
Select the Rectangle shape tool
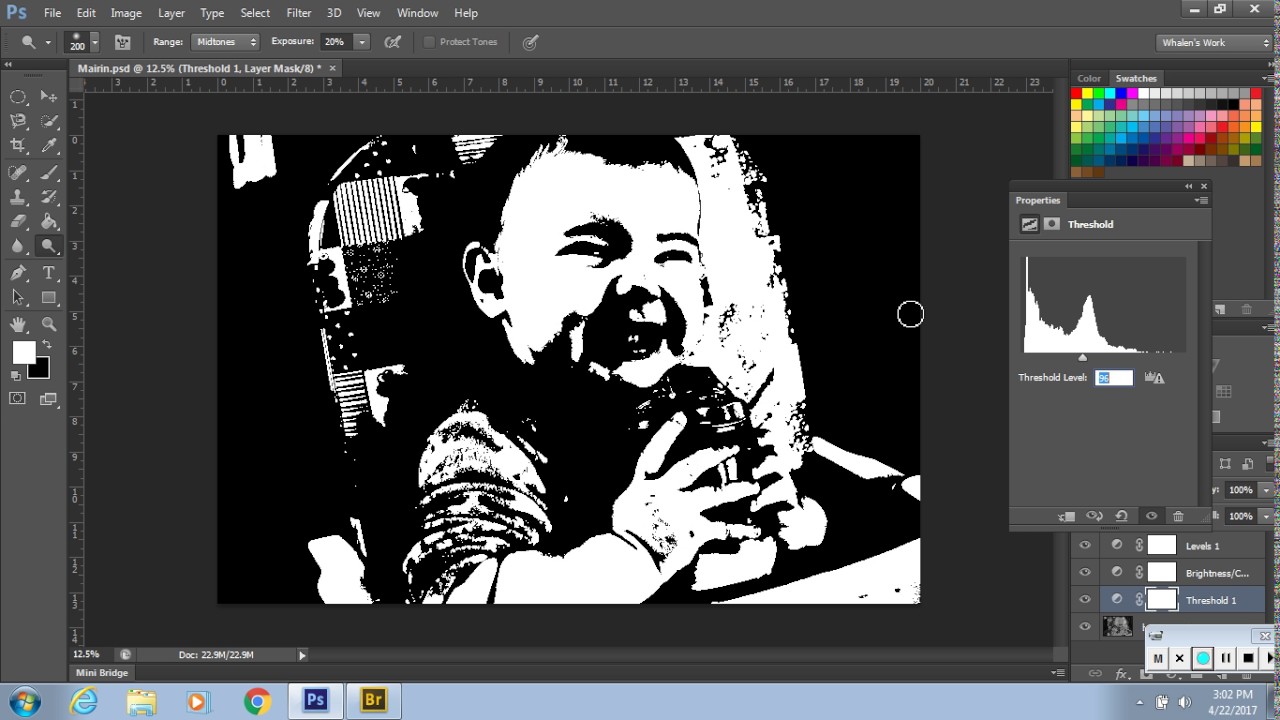pos(49,297)
